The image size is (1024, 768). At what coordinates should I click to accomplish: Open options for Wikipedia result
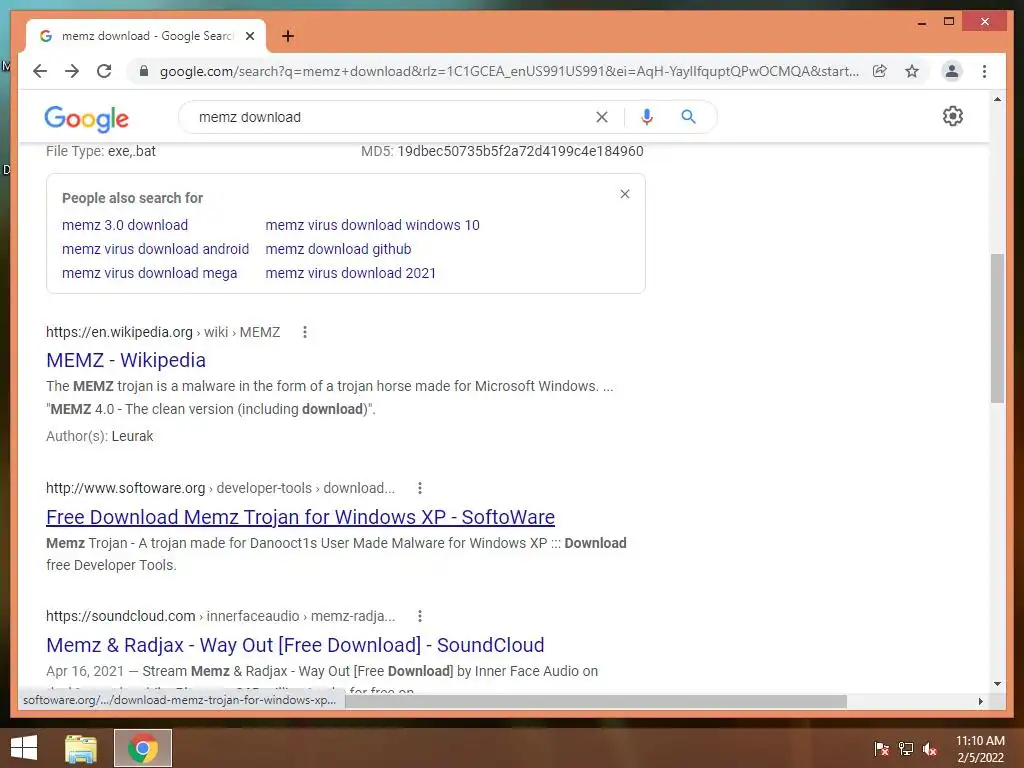point(304,332)
